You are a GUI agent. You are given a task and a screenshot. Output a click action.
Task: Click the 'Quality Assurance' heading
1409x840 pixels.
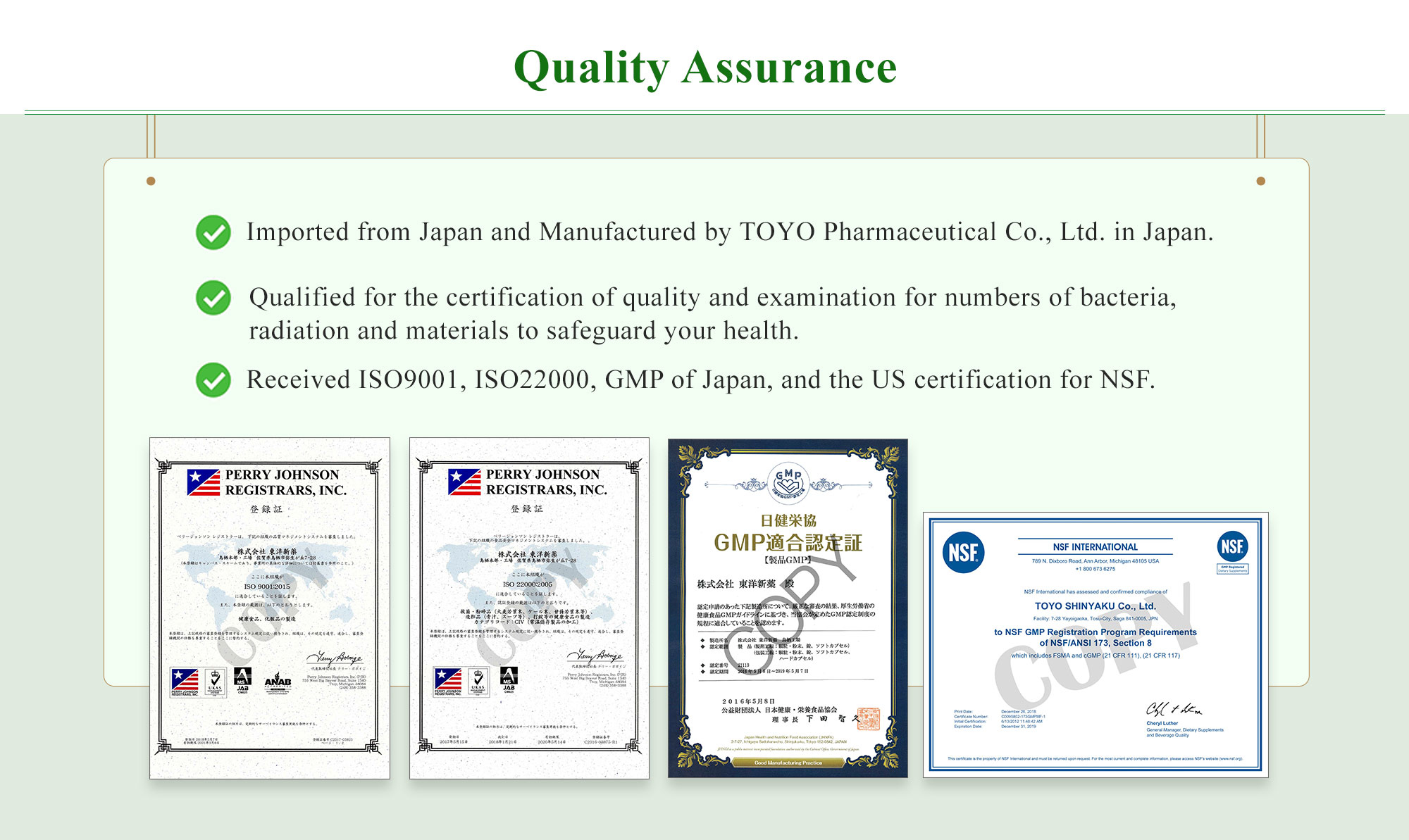pos(705,68)
